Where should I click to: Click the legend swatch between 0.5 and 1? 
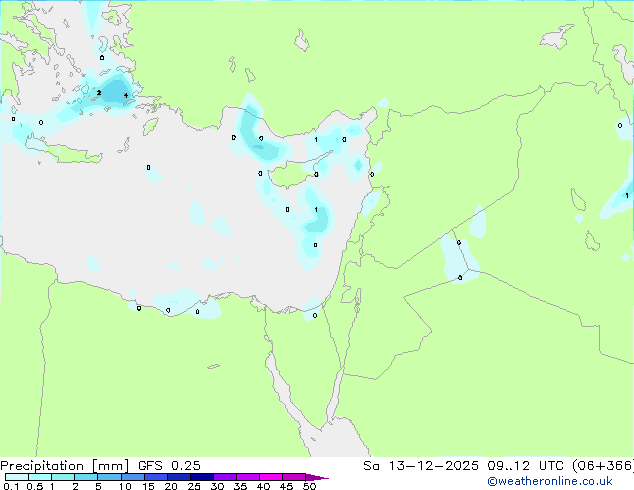[x=40, y=477]
